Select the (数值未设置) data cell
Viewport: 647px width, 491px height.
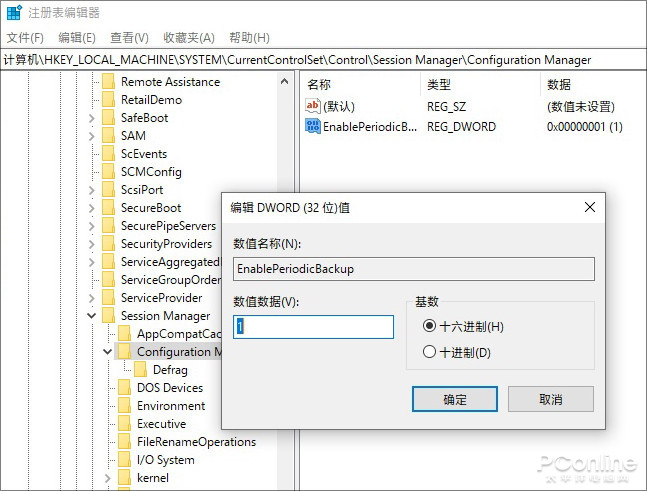click(581, 107)
